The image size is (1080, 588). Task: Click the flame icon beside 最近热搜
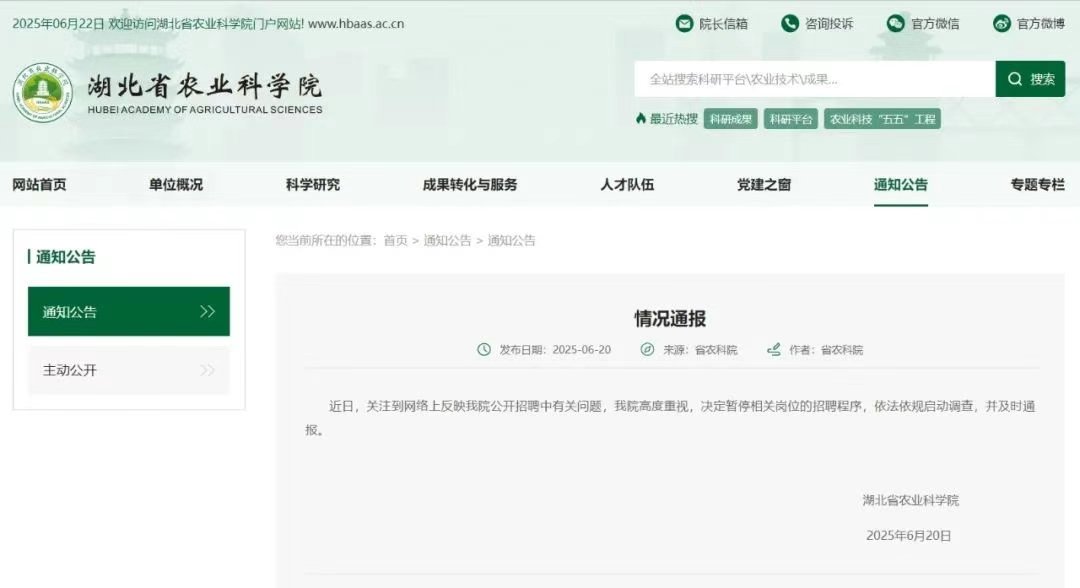point(641,118)
